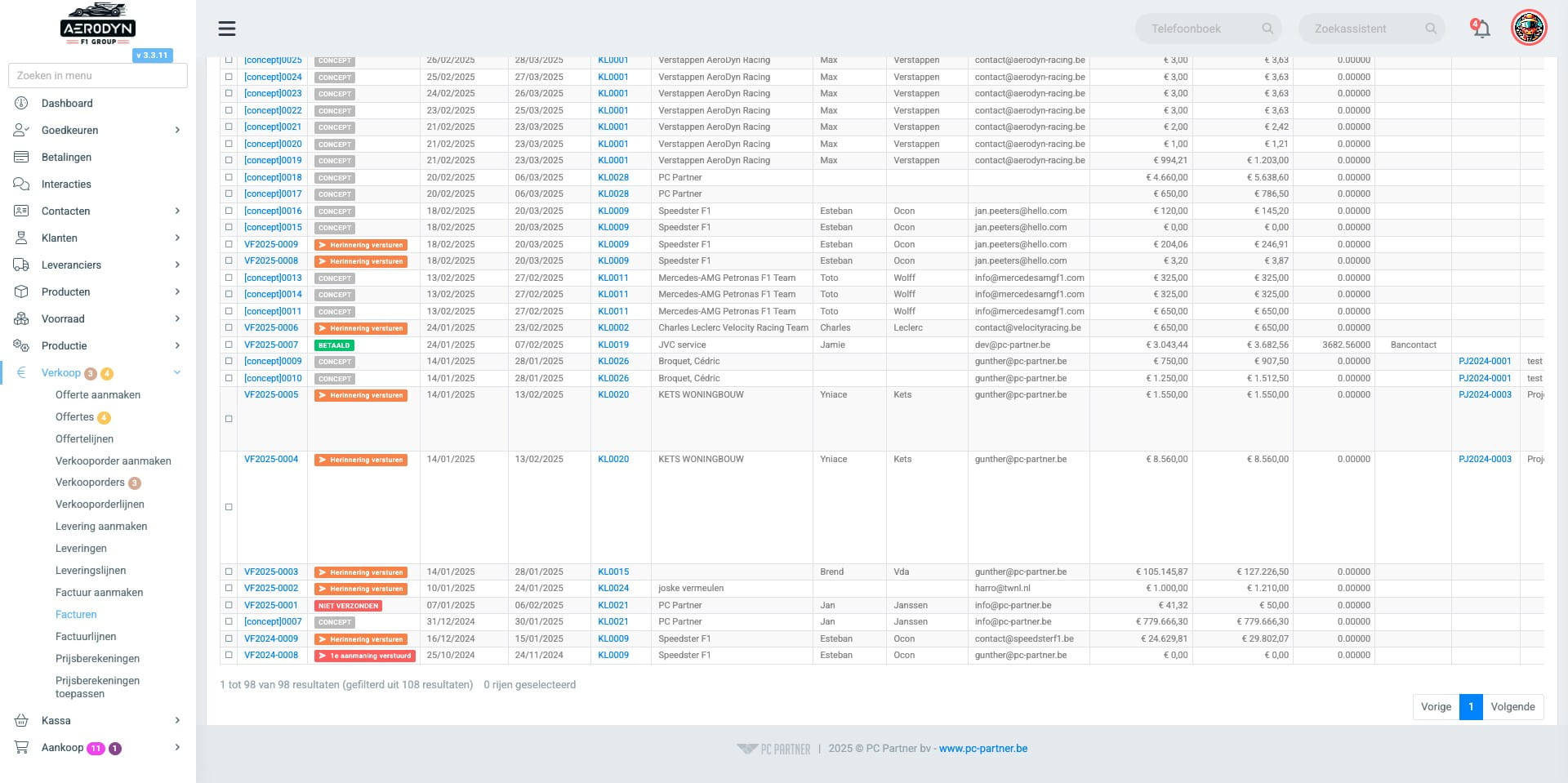Screen dimensions: 1568x783
Task: Go to Verkooporders in the sidebar
Action: 90,483
